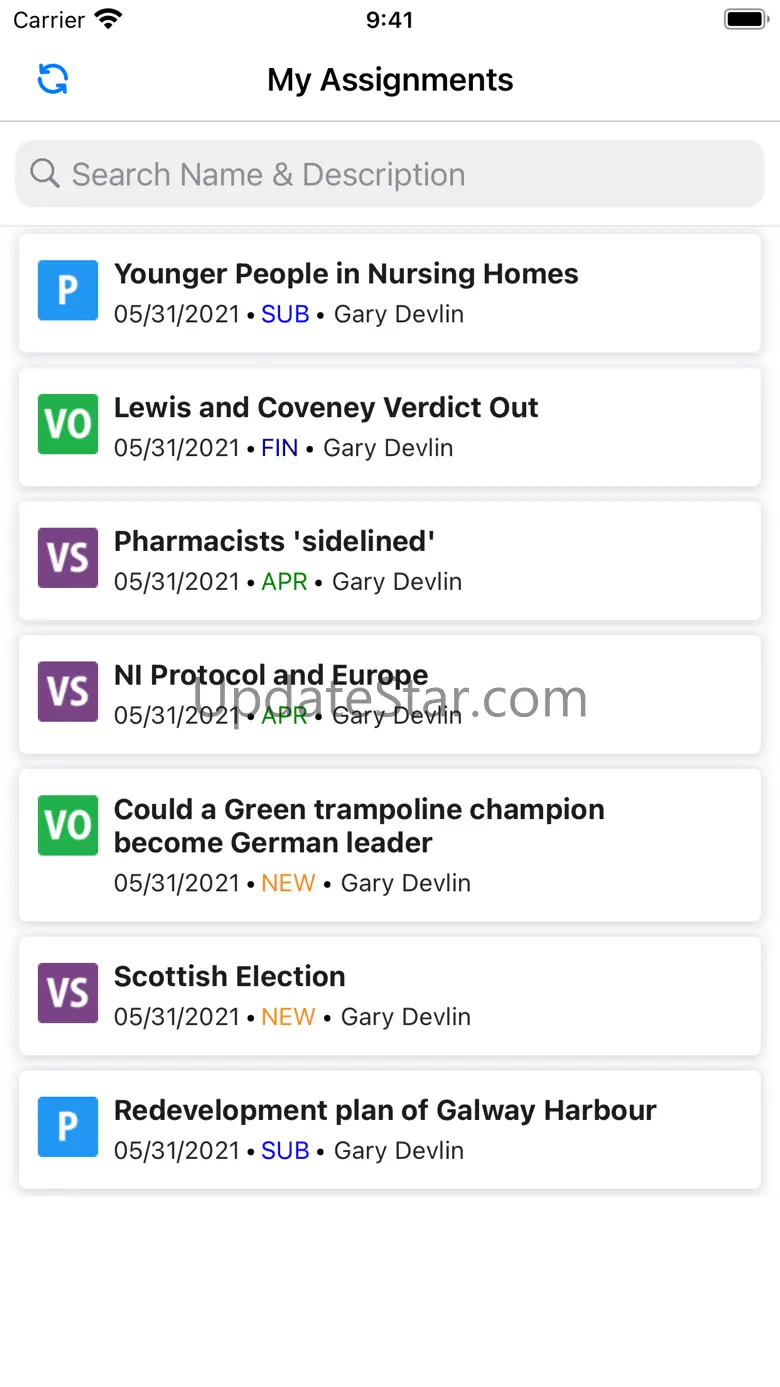Open Lewis and Coveney Verdict Out assignment
This screenshot has width=780, height=1387.
pos(326,408)
